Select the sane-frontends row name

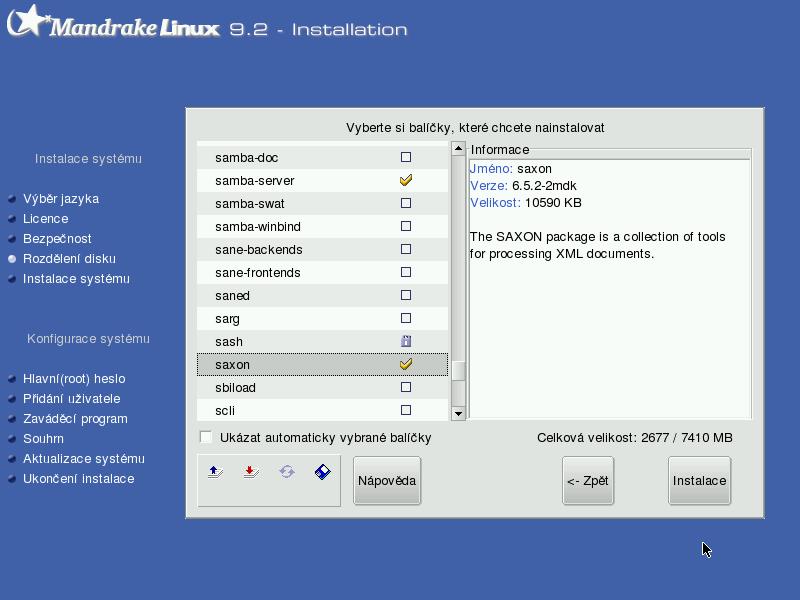pyautogui.click(x=258, y=272)
